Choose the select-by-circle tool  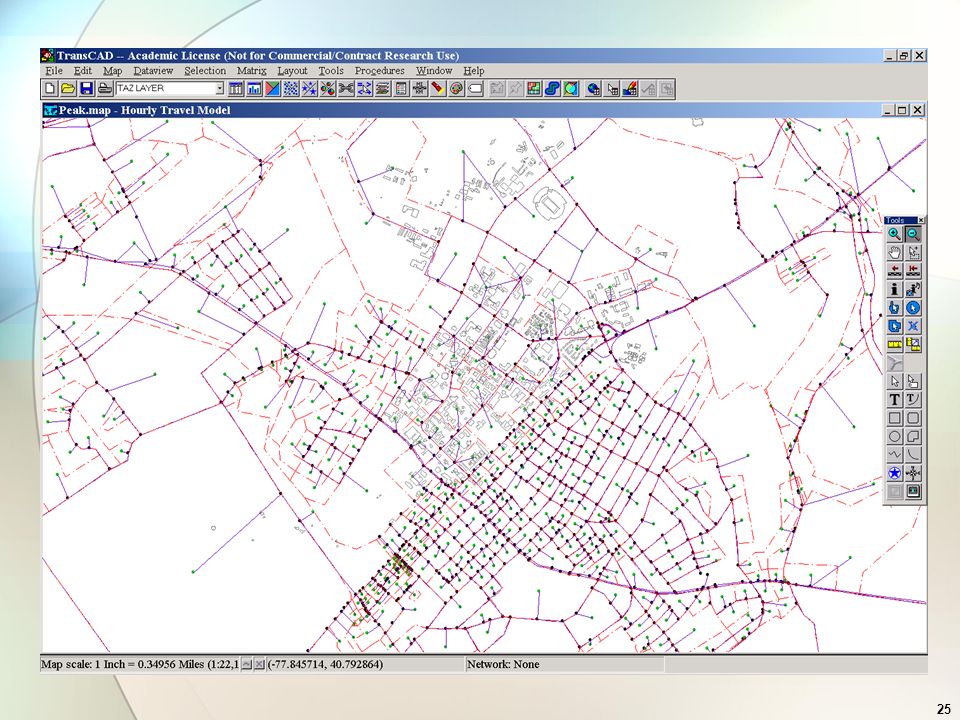913,307
